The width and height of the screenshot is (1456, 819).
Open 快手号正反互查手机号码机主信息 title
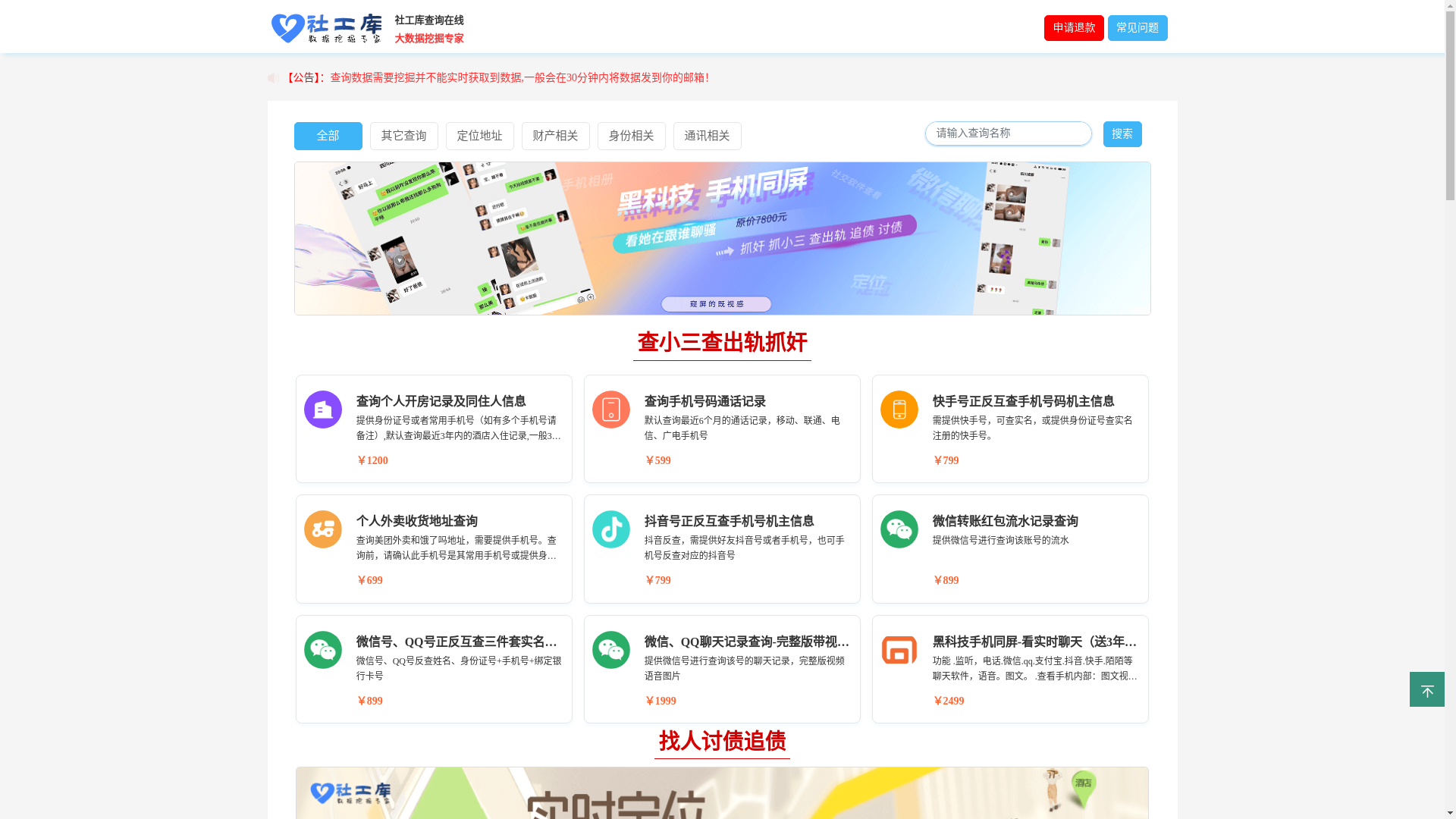click(x=1024, y=401)
